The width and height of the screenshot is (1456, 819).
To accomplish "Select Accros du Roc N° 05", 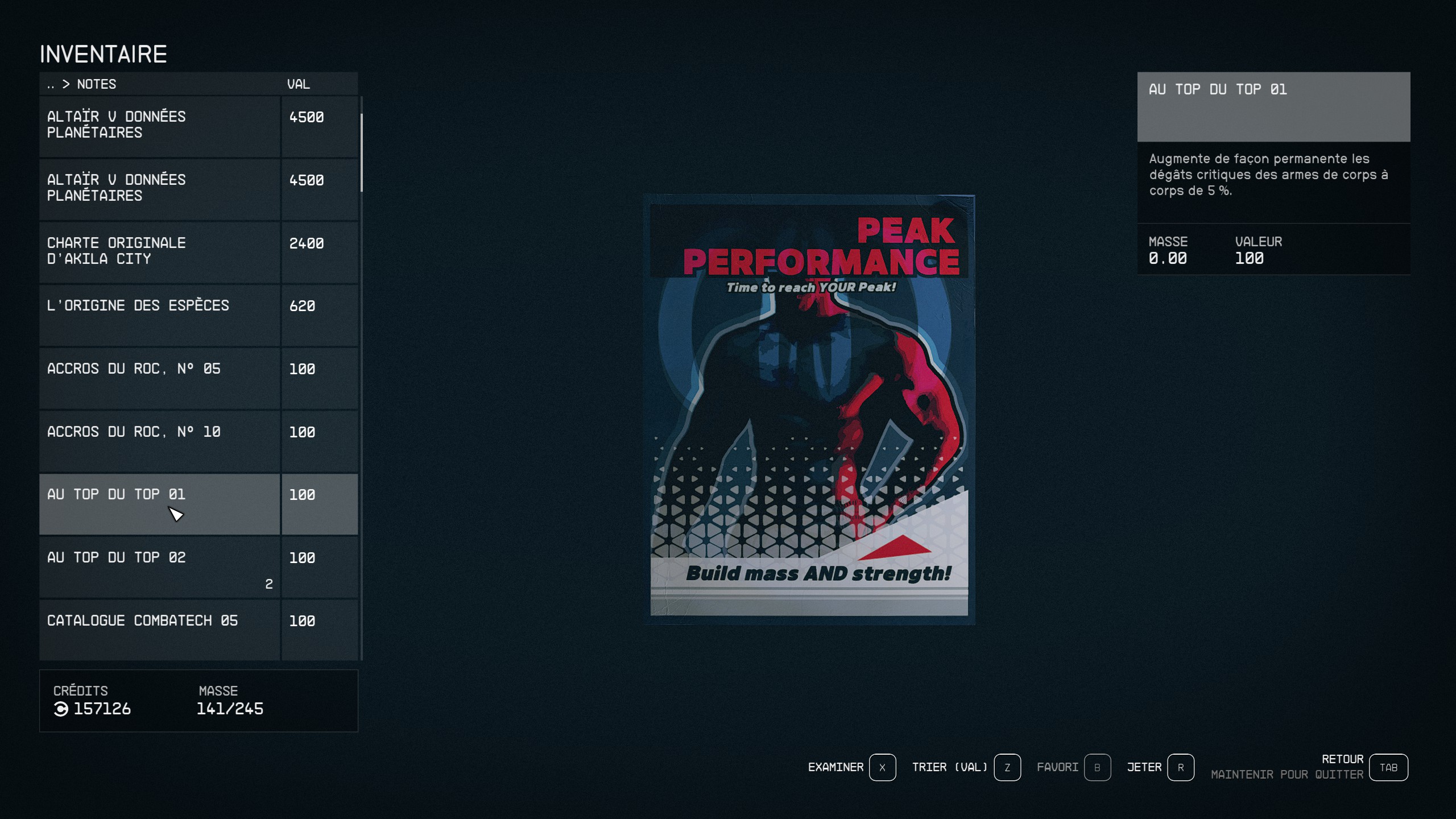I will pyautogui.click(x=159, y=378).
